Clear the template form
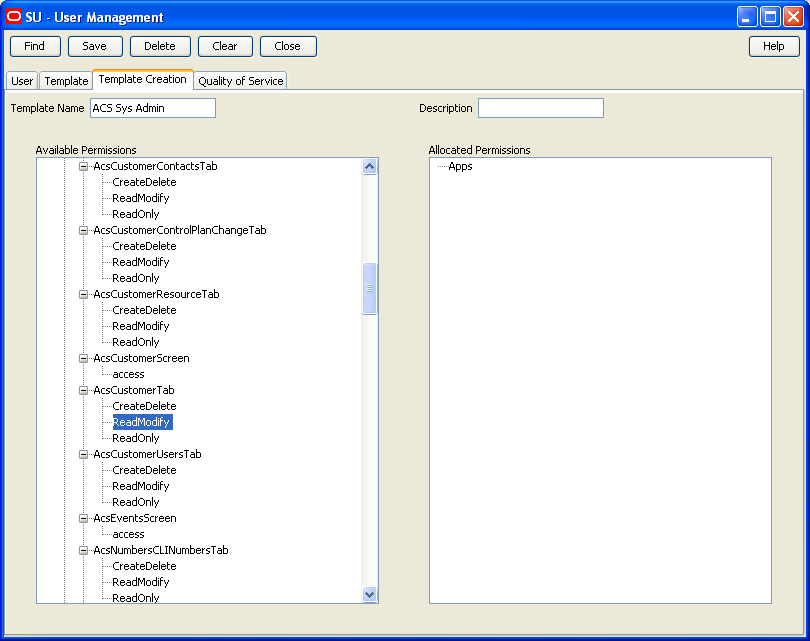810x641 pixels. pos(224,46)
